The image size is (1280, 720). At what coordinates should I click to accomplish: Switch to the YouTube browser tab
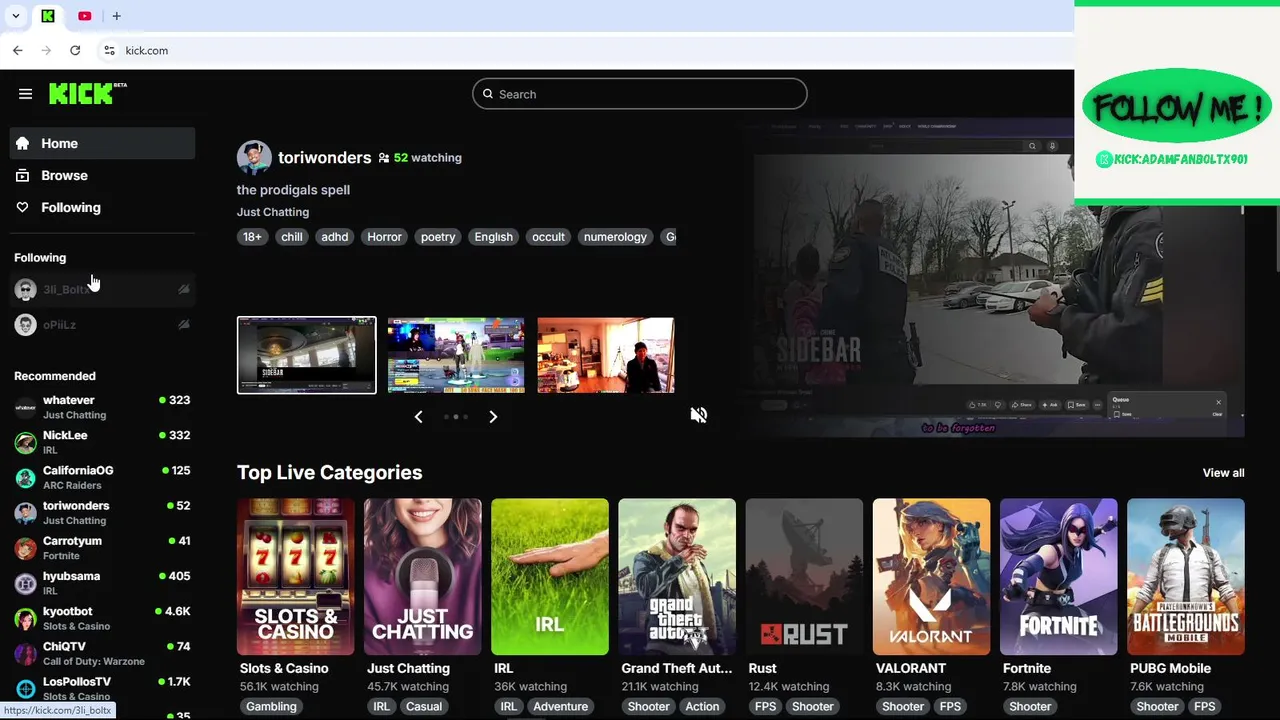click(84, 16)
